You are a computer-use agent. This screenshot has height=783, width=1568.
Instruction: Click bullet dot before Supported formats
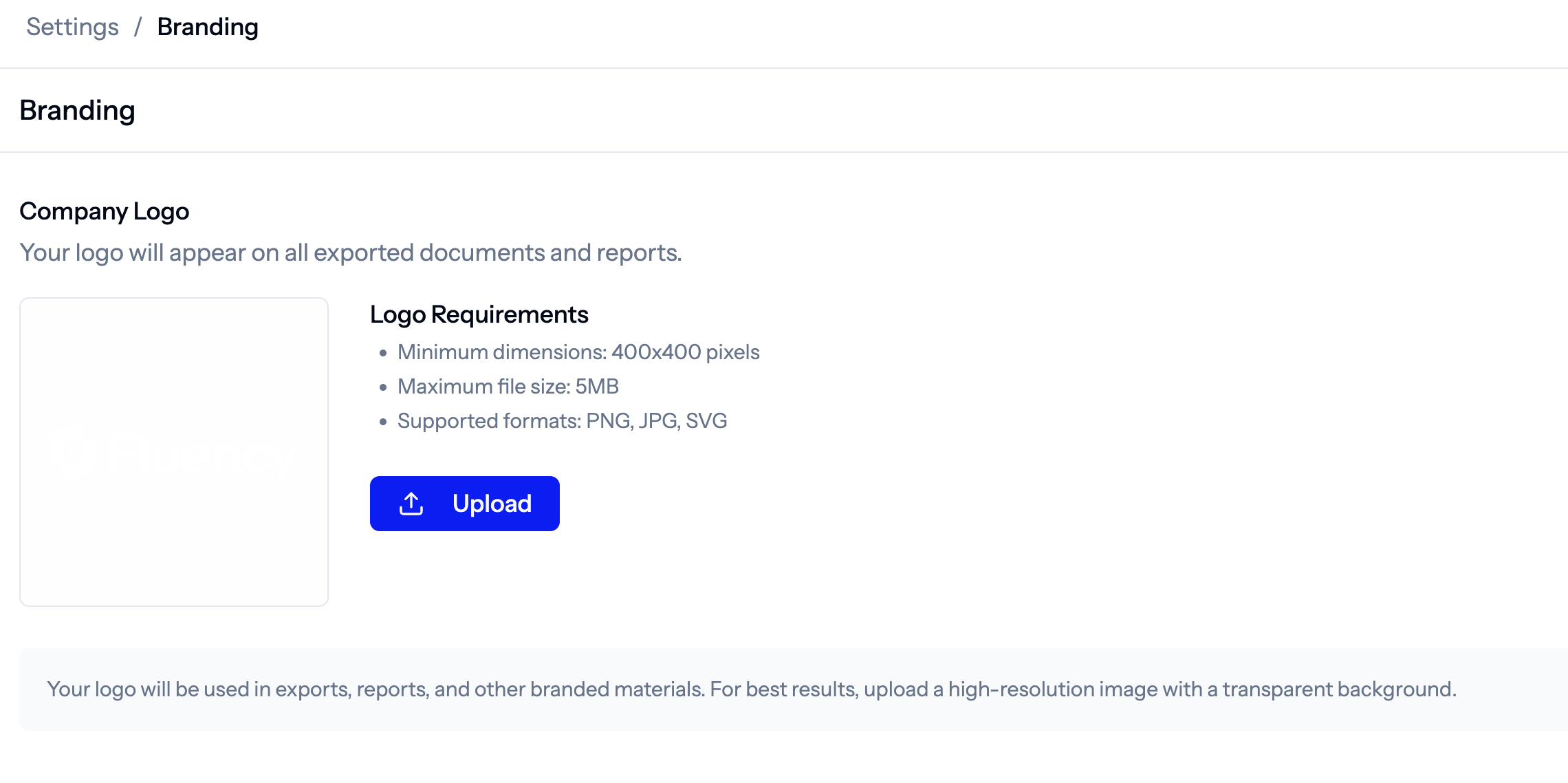tap(383, 422)
